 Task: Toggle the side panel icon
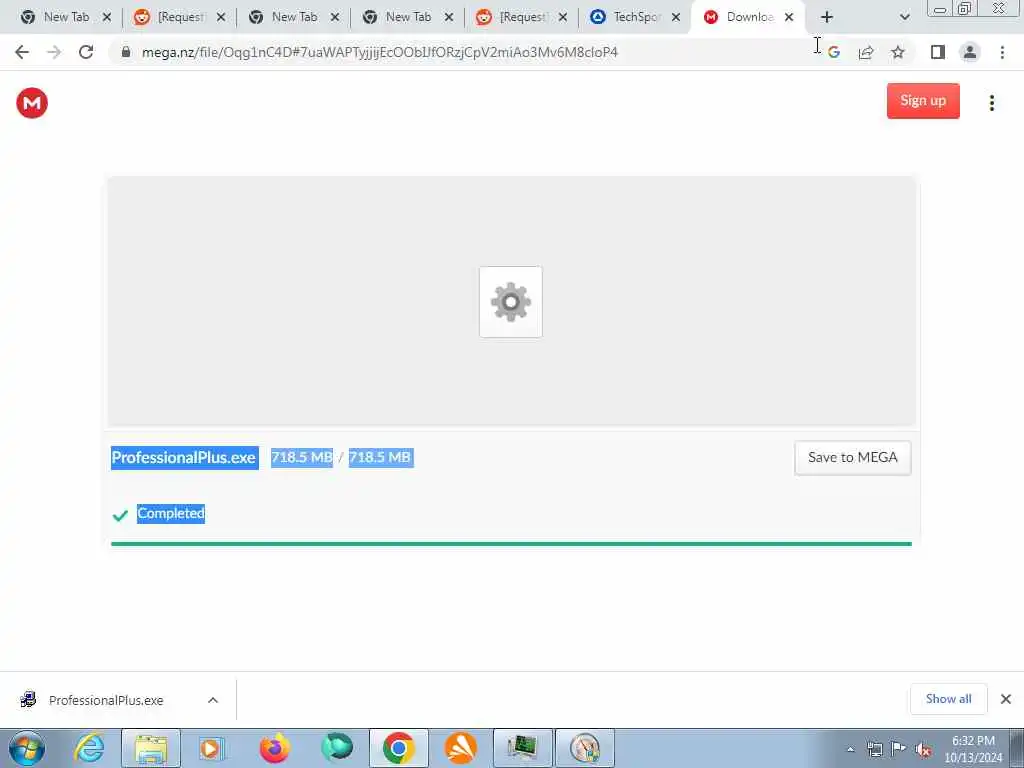pyautogui.click(x=938, y=52)
